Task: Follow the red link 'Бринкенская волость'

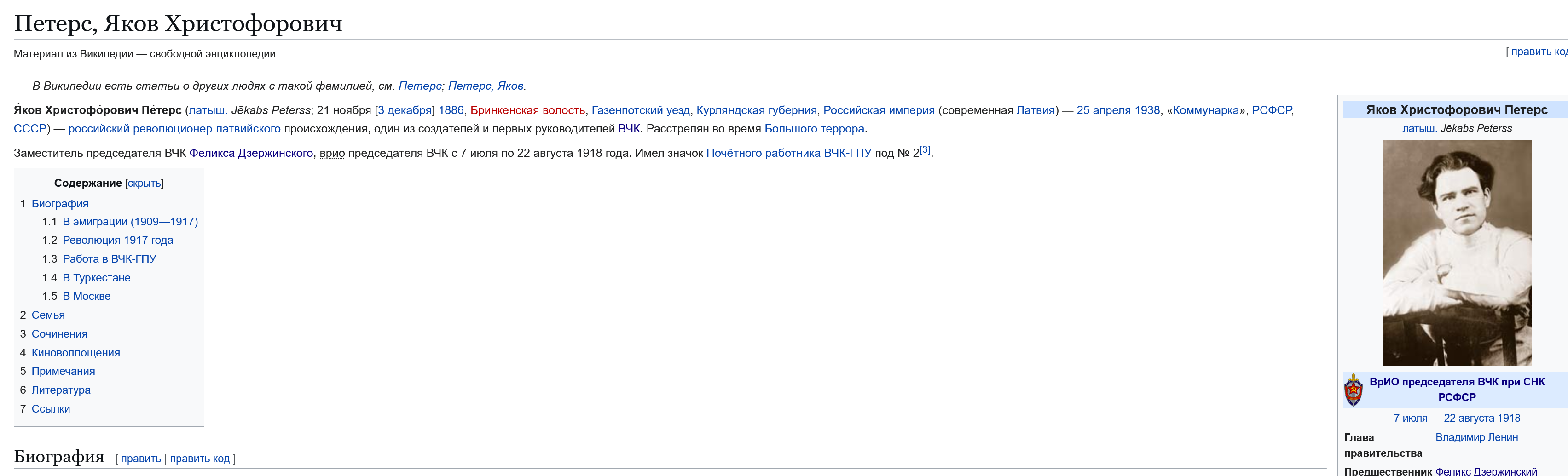Action: [527, 110]
